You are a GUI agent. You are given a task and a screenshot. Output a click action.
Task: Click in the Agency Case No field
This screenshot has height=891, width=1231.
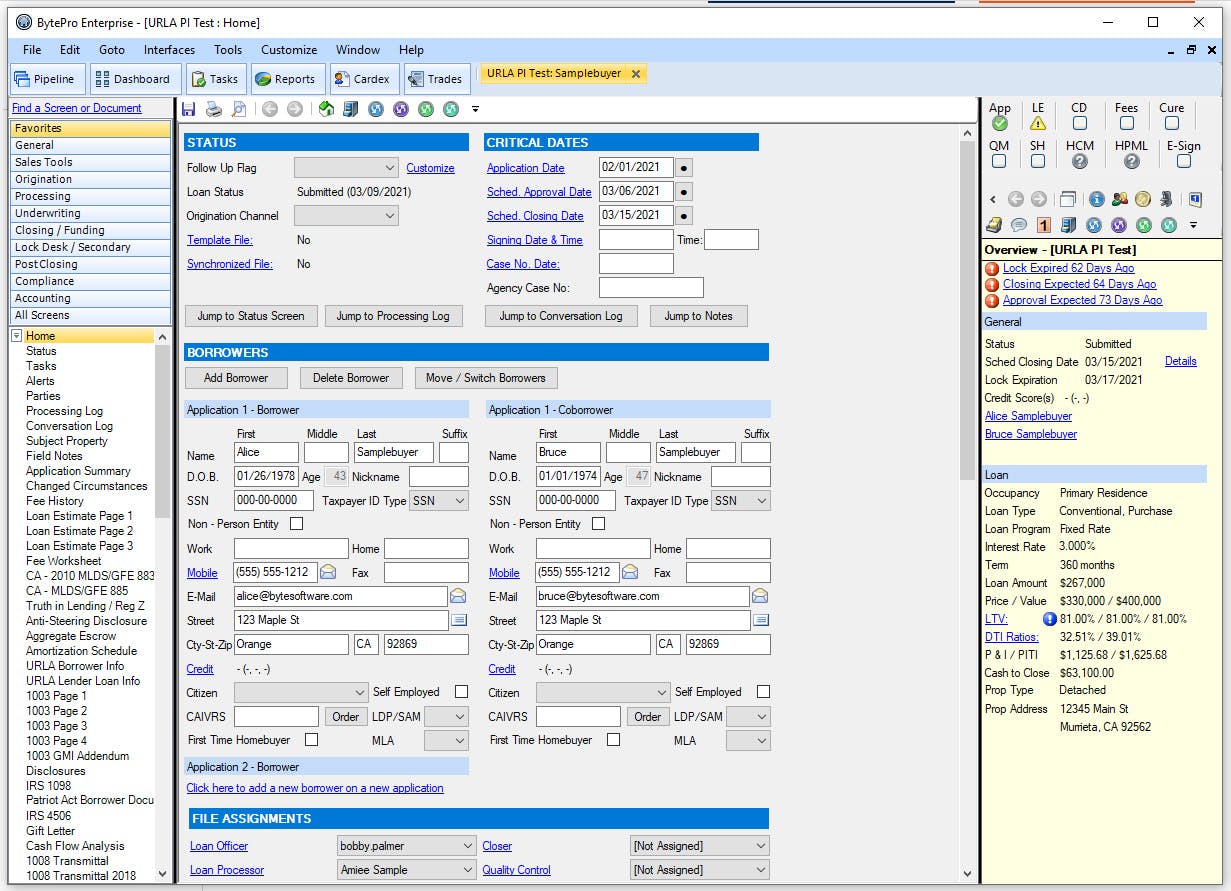pyautogui.click(x=651, y=288)
